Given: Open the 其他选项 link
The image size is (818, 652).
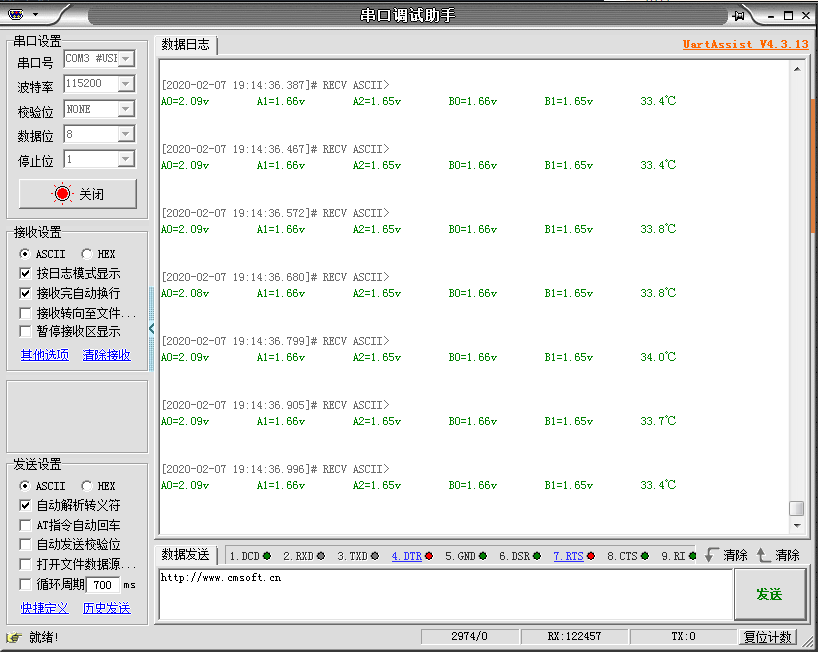Looking at the screenshot, I should tap(45, 355).
